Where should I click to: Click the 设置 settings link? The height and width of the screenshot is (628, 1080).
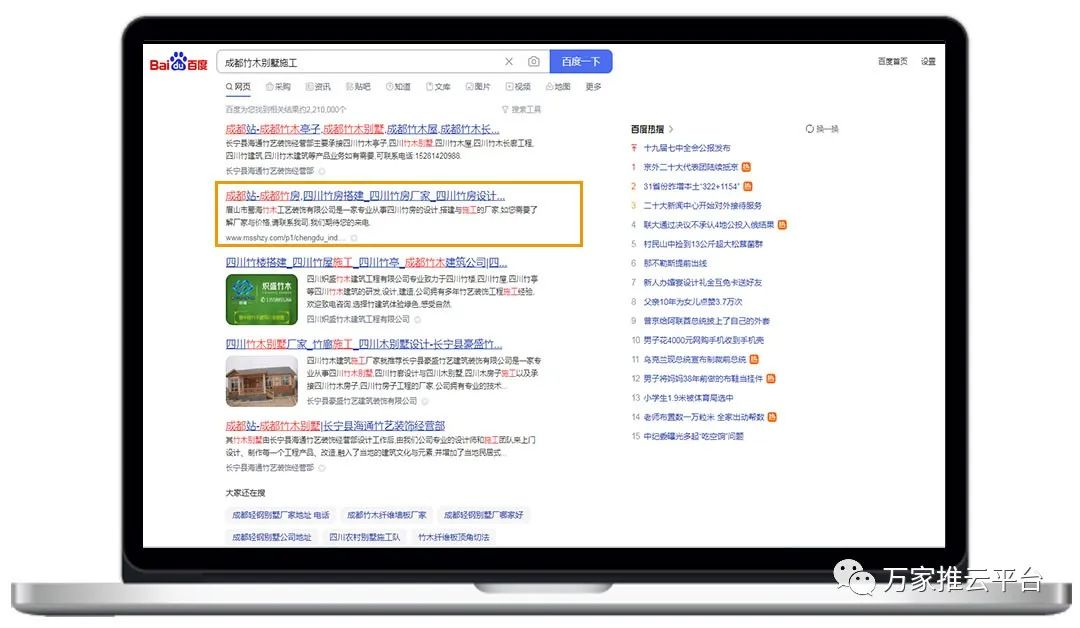(x=928, y=62)
